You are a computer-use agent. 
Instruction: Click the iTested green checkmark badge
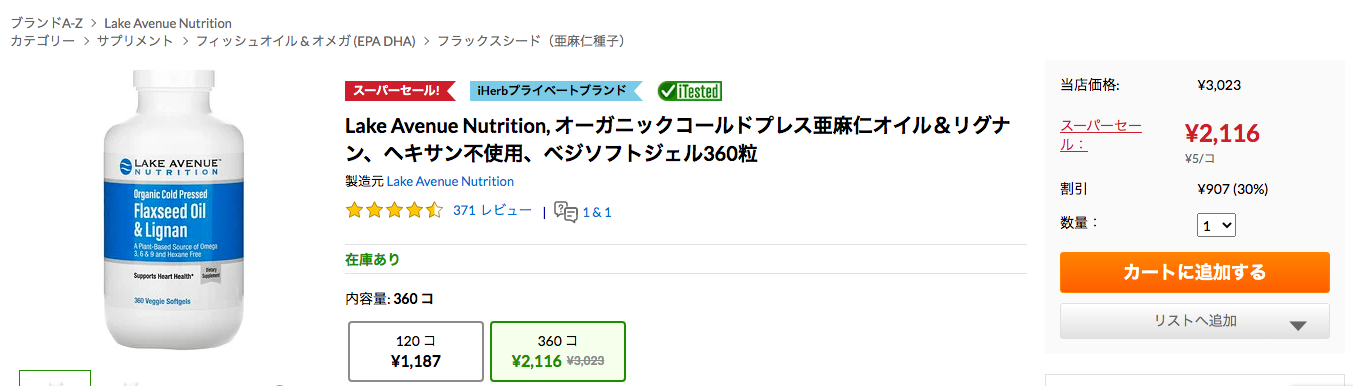[x=690, y=91]
